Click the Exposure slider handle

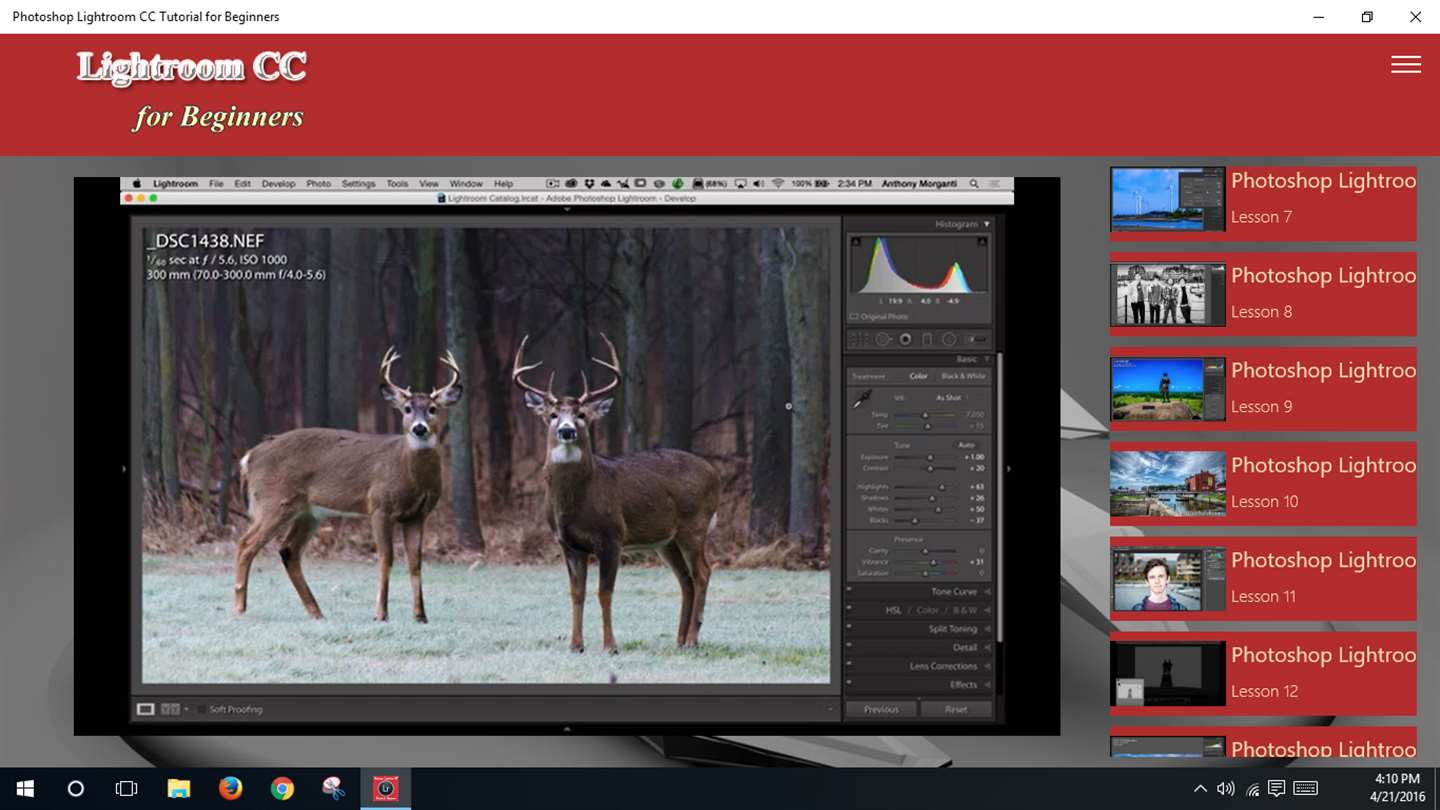930,457
